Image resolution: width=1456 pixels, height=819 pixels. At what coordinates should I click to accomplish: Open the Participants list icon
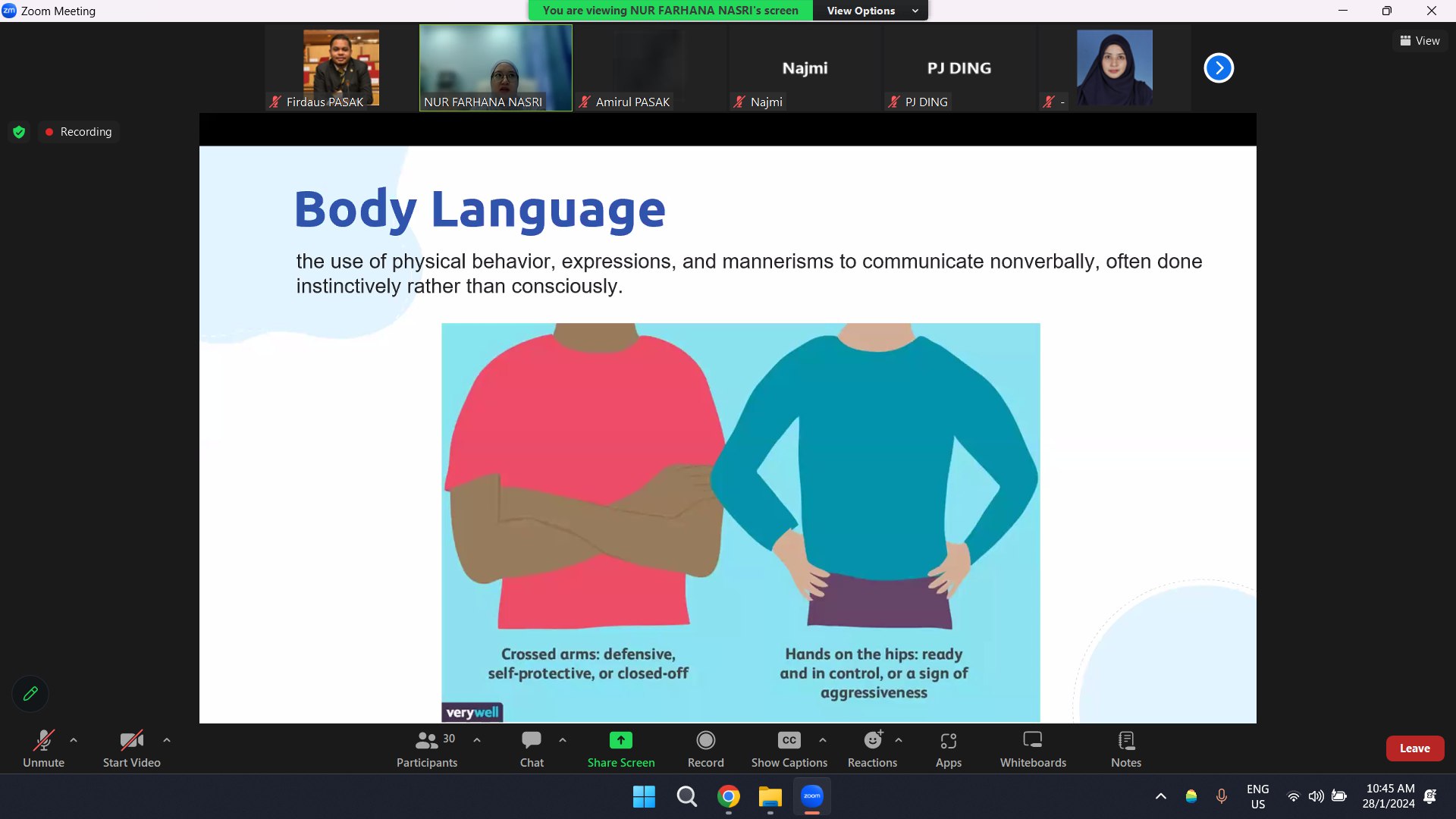click(x=426, y=740)
